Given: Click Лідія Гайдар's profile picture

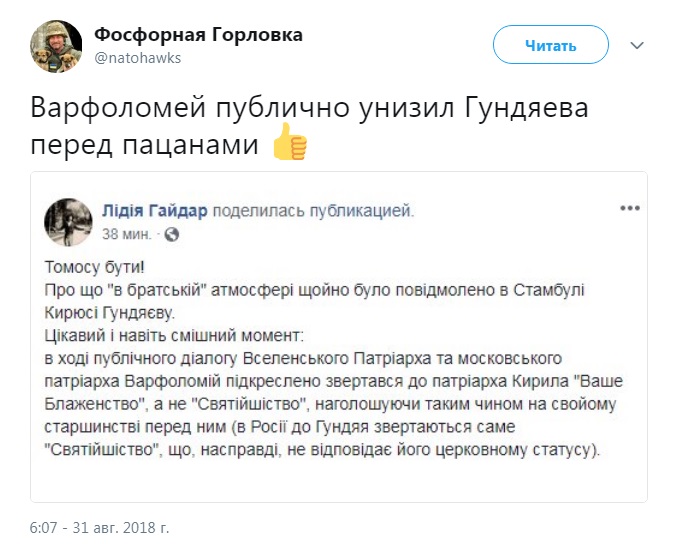Looking at the screenshot, I should (x=69, y=221).
